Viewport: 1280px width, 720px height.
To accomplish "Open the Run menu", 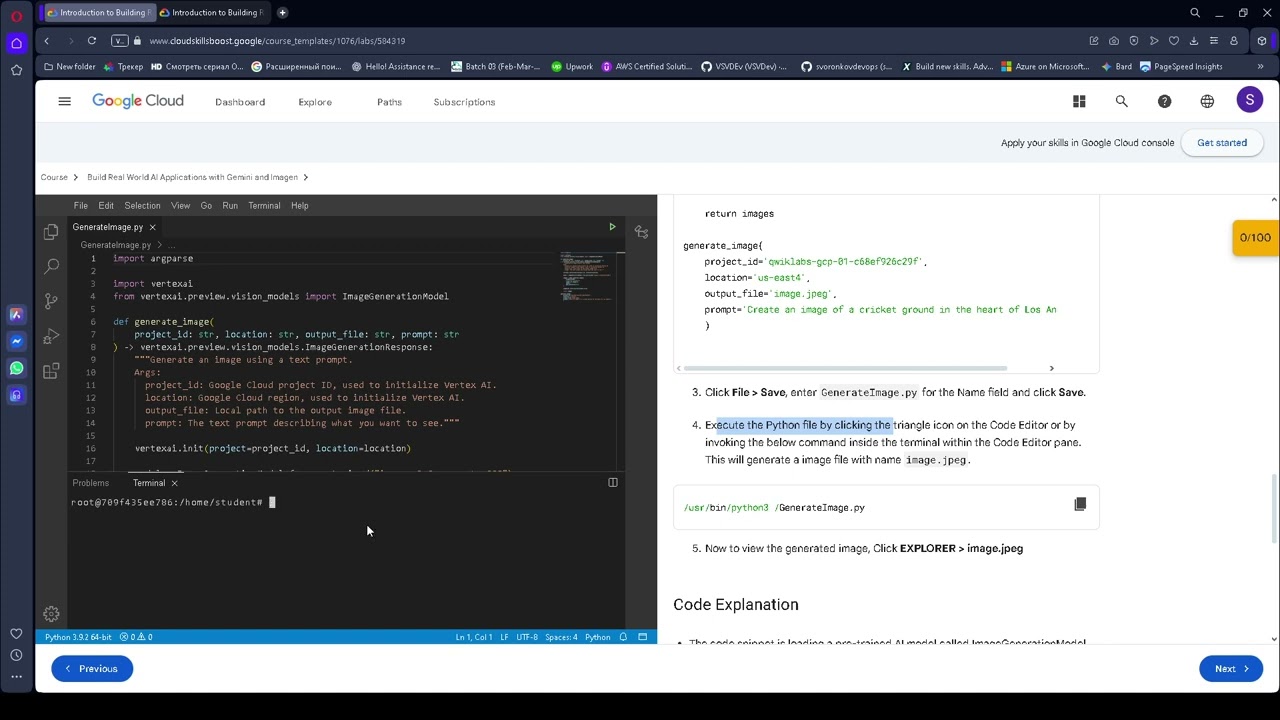I will click(230, 205).
